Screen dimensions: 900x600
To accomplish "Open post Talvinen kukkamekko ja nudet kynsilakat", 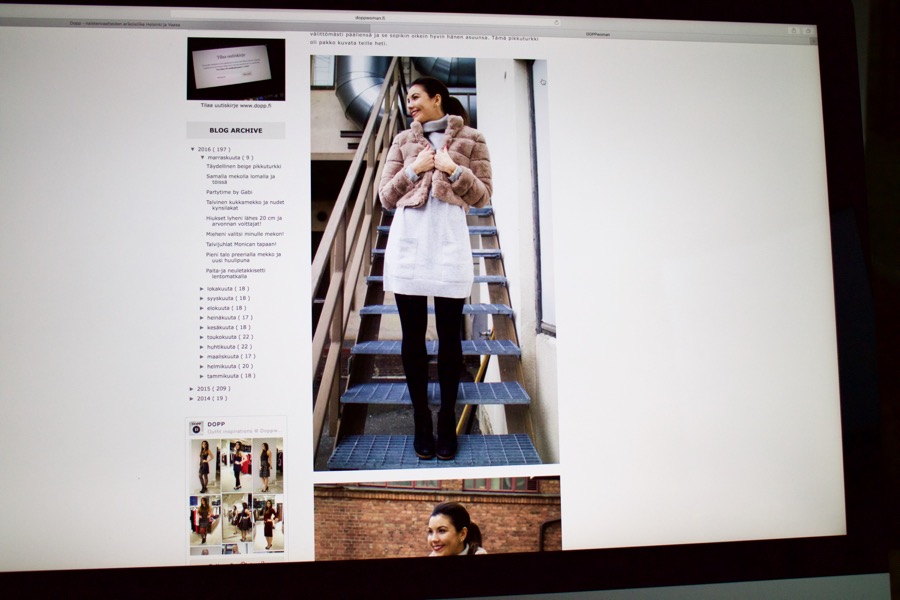I will 245,205.
